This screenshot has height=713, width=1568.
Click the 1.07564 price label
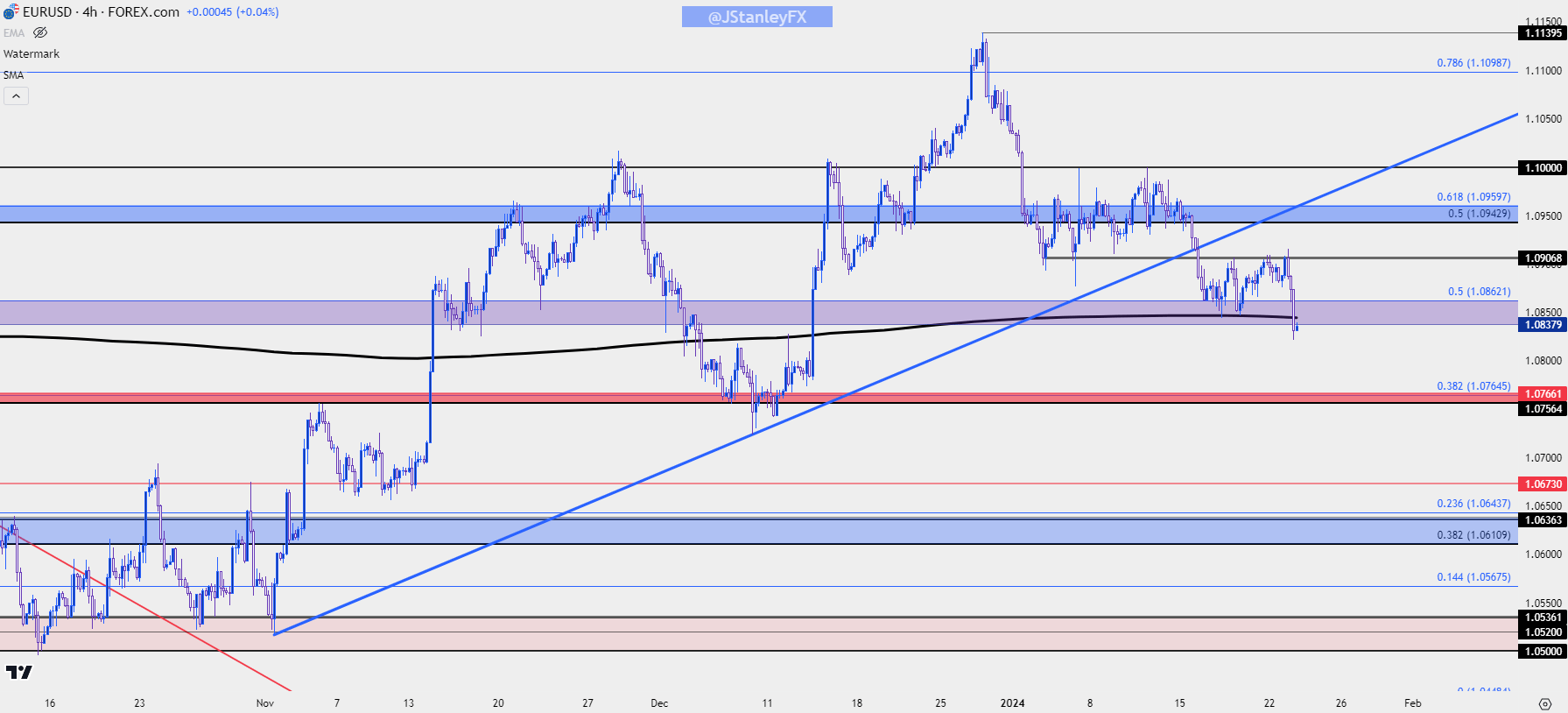(1543, 409)
